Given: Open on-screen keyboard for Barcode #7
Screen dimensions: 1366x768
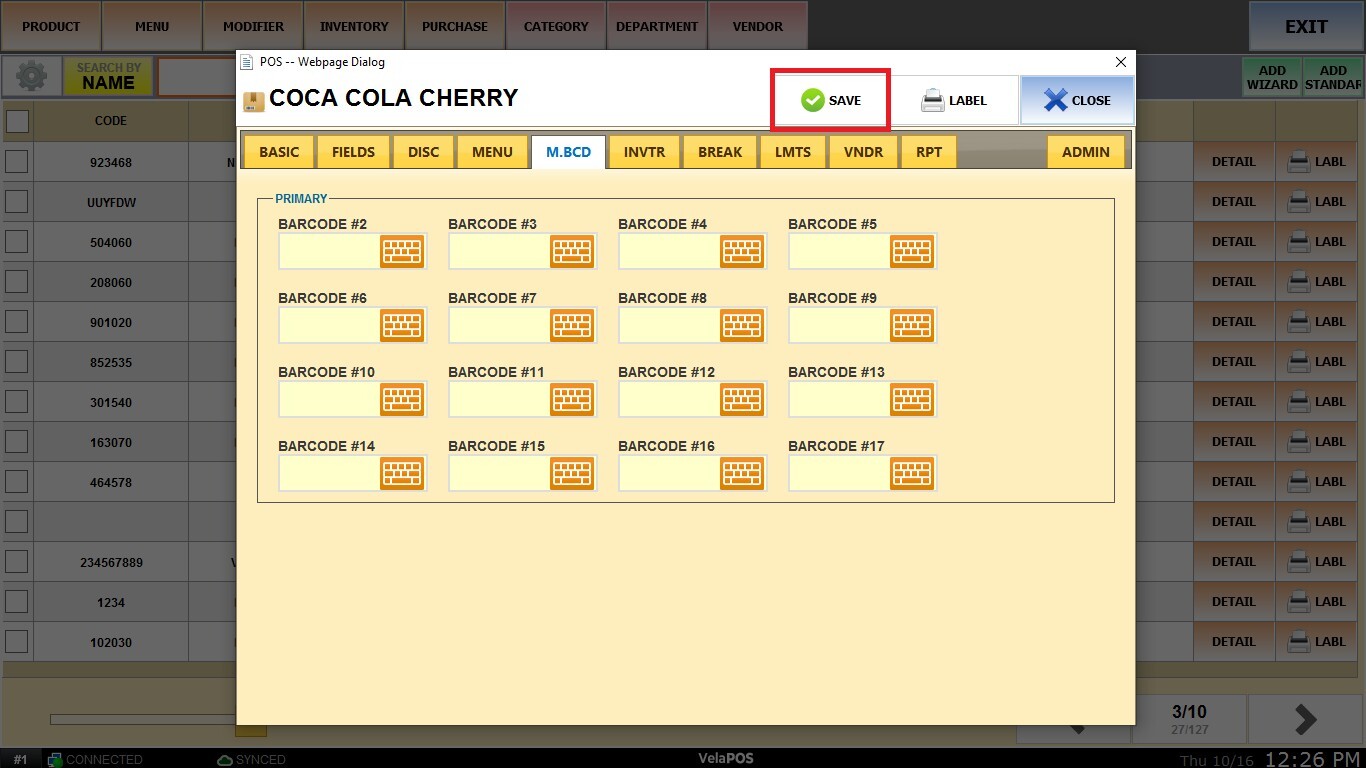Looking at the screenshot, I should click(x=572, y=325).
